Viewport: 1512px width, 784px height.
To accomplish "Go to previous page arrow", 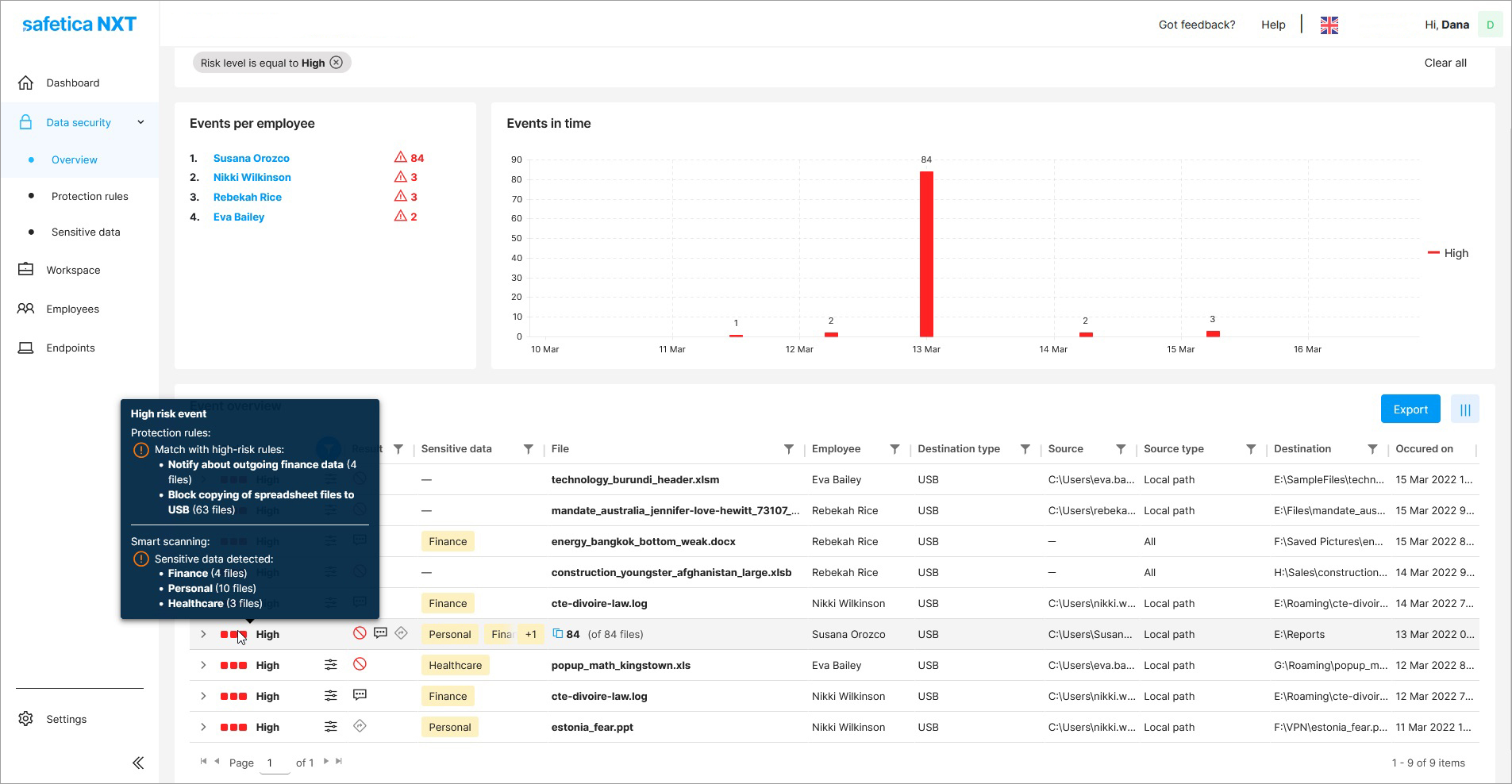I will (x=217, y=762).
